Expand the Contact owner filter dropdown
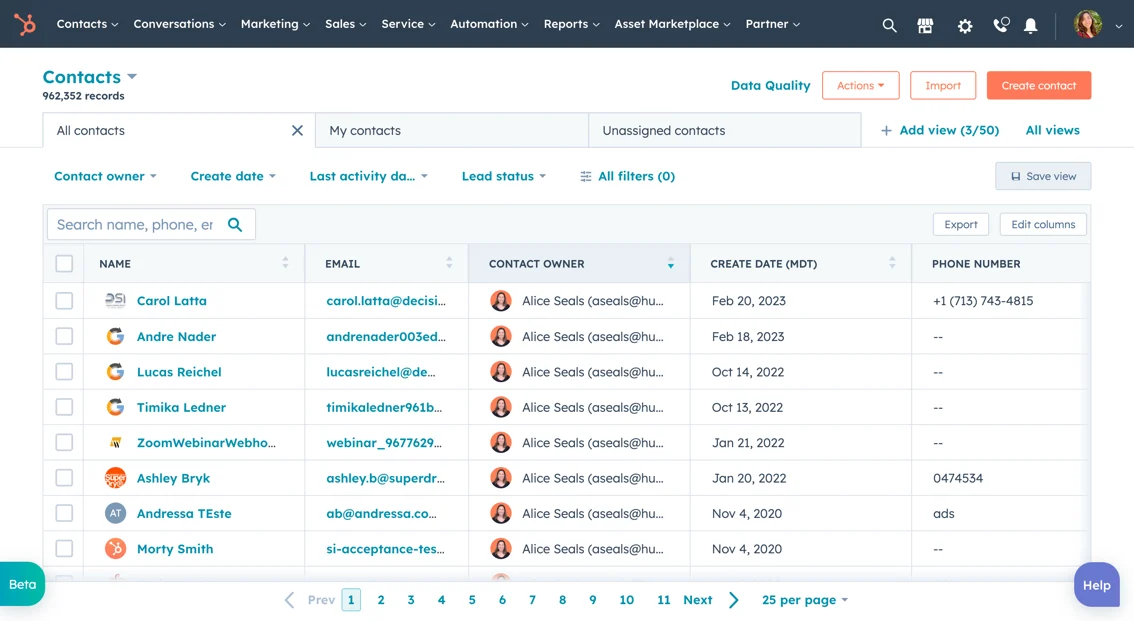Viewport: 1134px width, 621px height. point(105,176)
